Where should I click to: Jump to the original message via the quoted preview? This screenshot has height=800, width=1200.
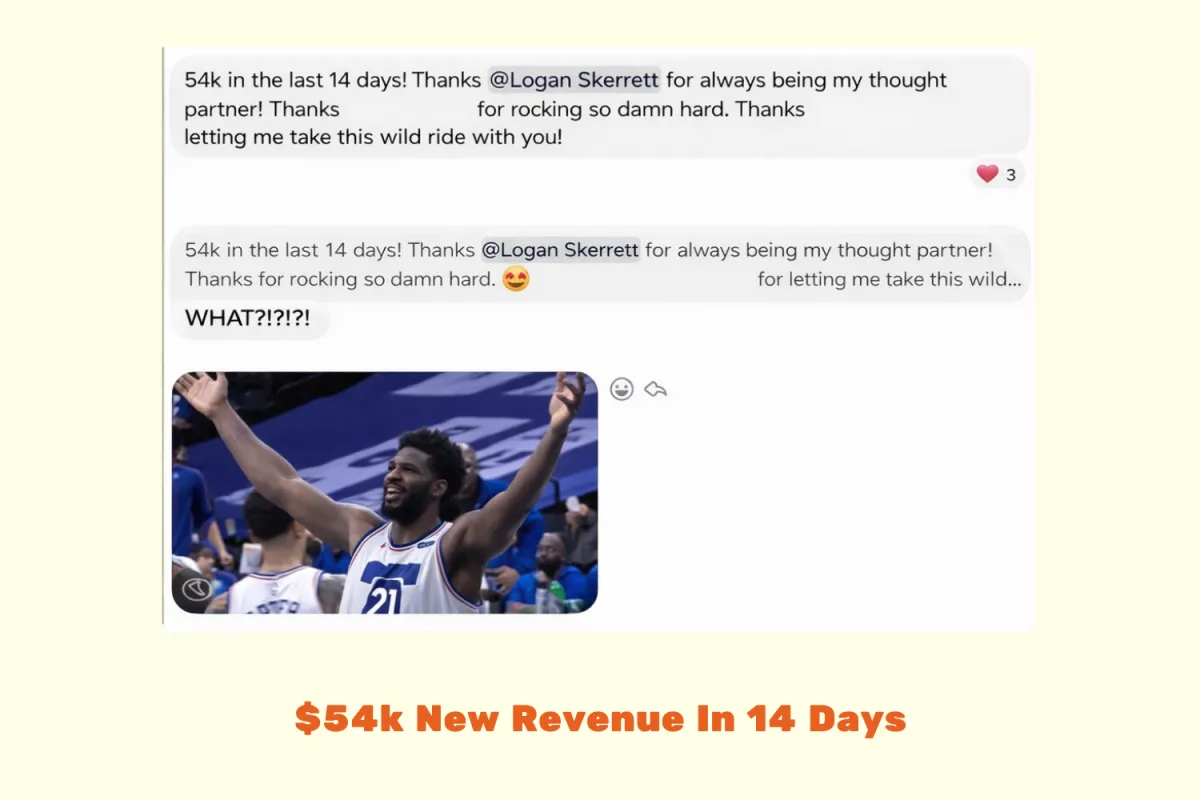click(600, 264)
